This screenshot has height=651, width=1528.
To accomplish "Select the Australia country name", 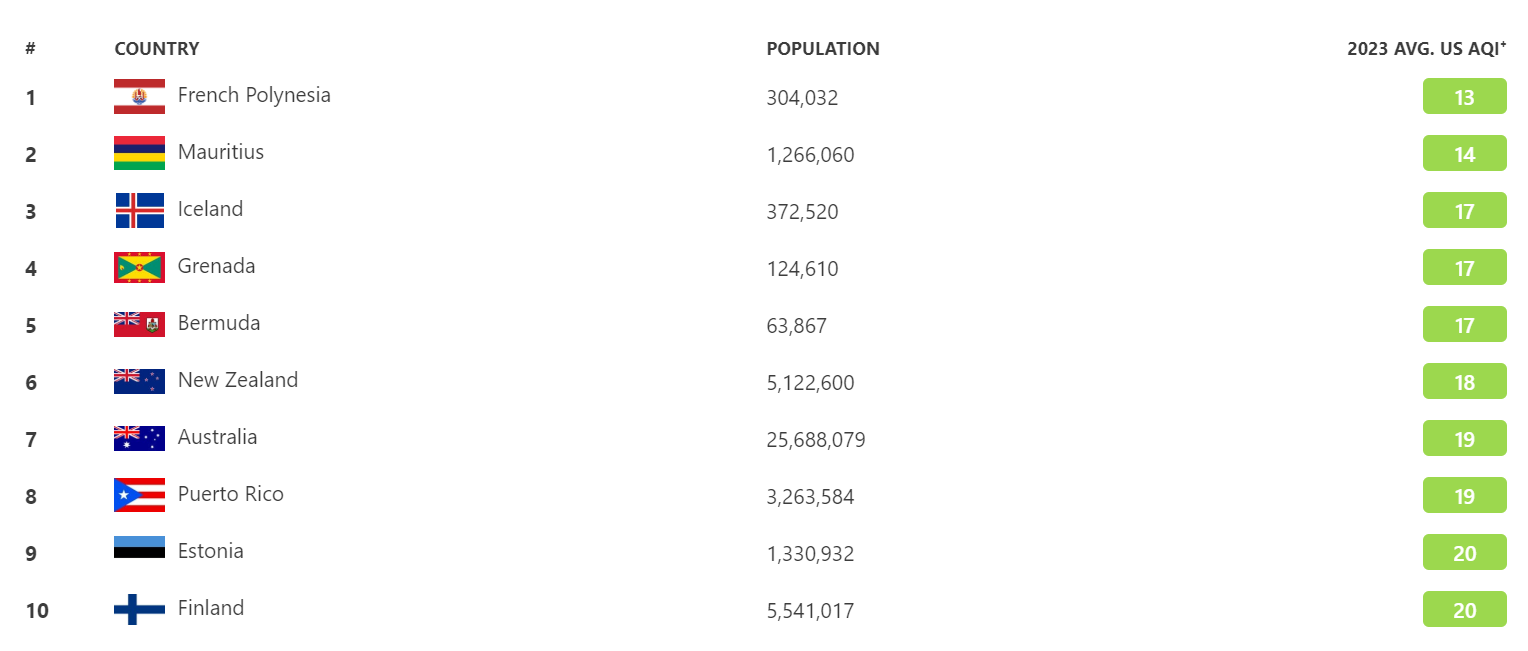I will click(217, 437).
